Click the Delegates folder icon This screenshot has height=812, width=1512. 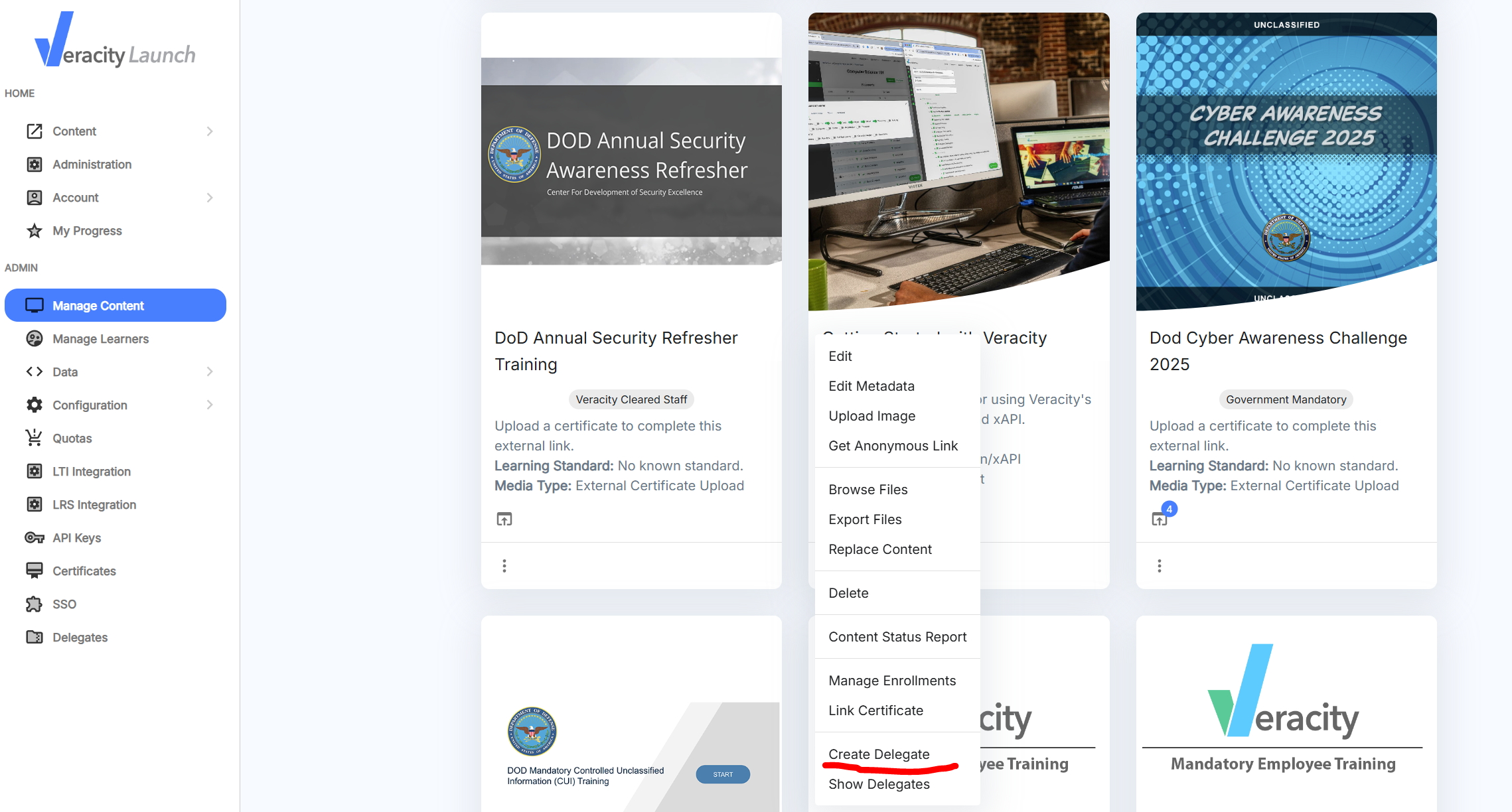point(35,637)
